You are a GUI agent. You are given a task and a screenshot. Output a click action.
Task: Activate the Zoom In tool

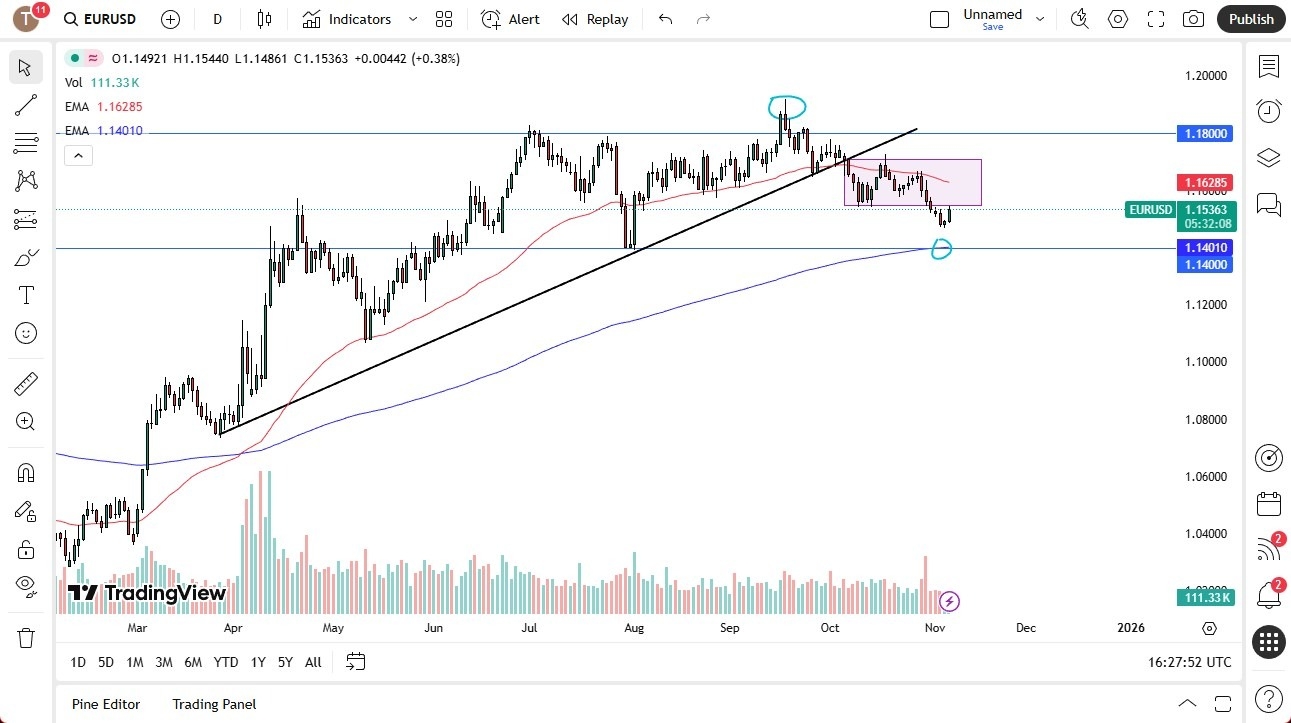(x=25, y=421)
